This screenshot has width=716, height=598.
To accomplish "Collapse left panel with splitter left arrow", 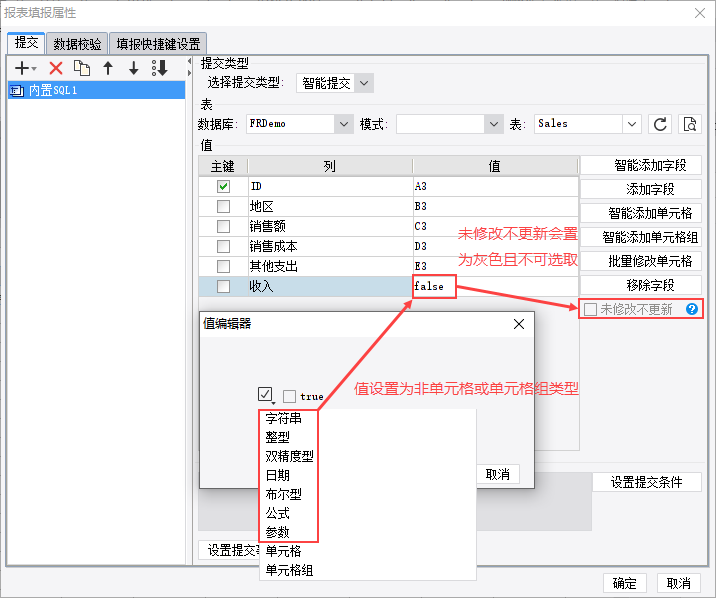I will [190, 61].
